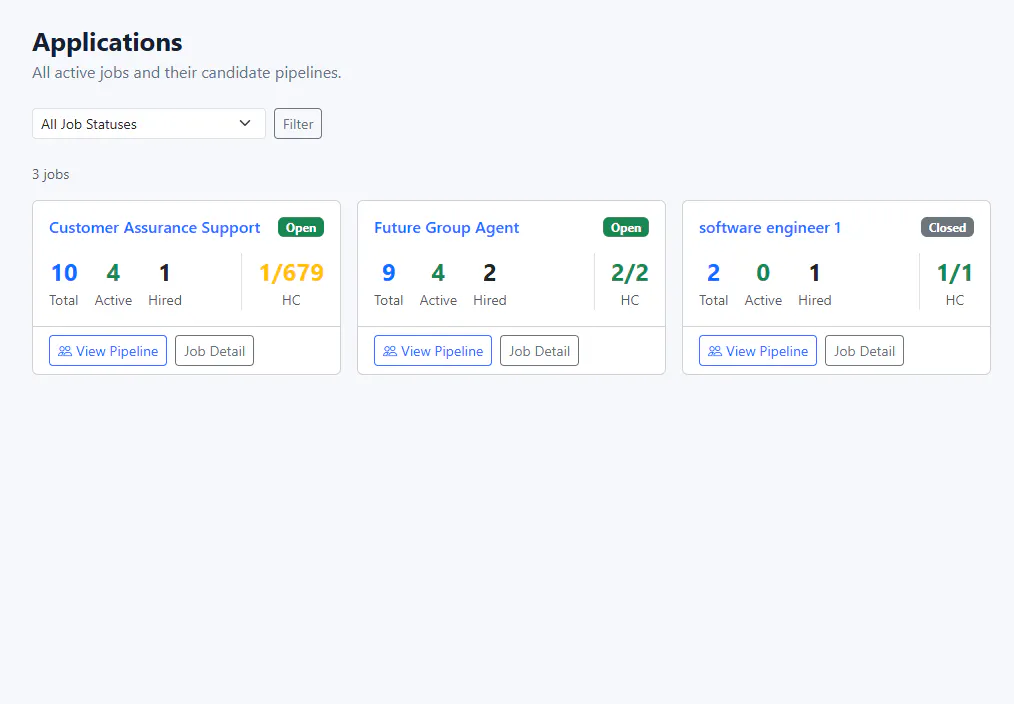Click people icon in Customer Assurance View Pipeline
Image resolution: width=1014 pixels, height=704 pixels.
click(65, 351)
